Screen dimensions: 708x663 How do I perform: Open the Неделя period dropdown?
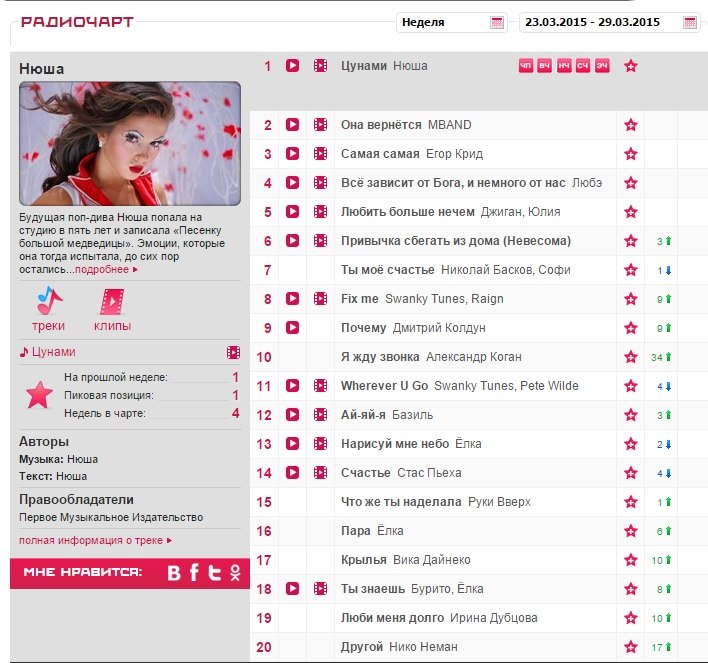pos(452,22)
